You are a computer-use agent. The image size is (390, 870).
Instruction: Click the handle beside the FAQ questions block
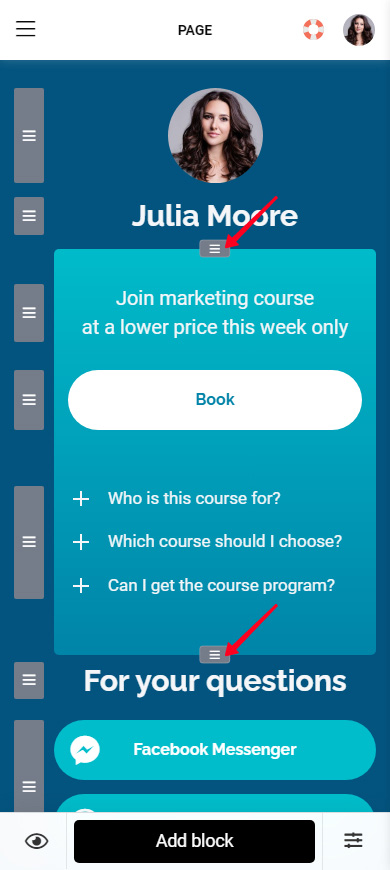[x=29, y=542]
